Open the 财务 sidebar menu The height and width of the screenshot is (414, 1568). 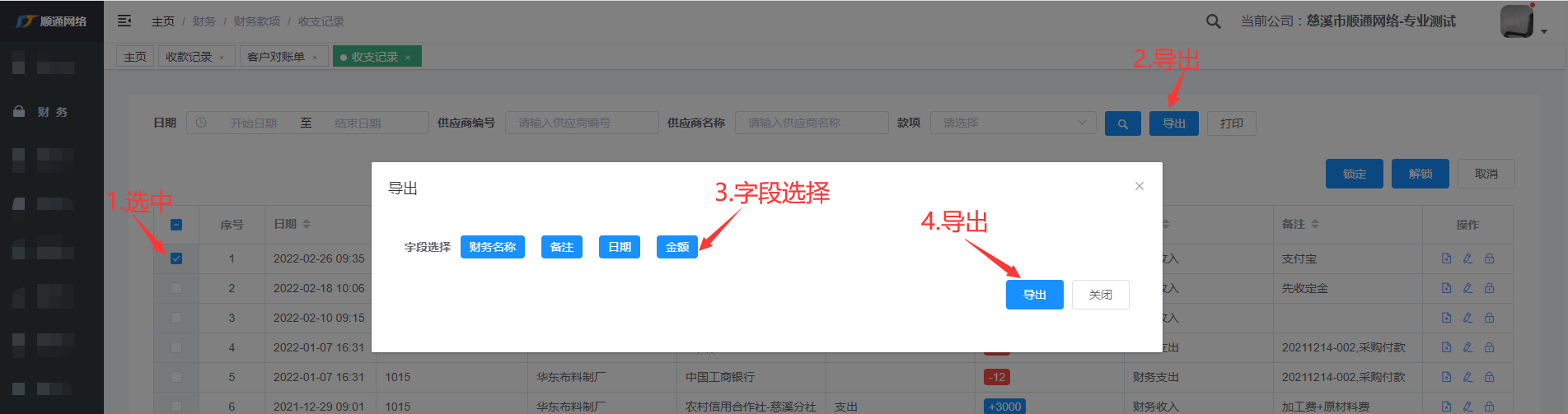coord(52,112)
